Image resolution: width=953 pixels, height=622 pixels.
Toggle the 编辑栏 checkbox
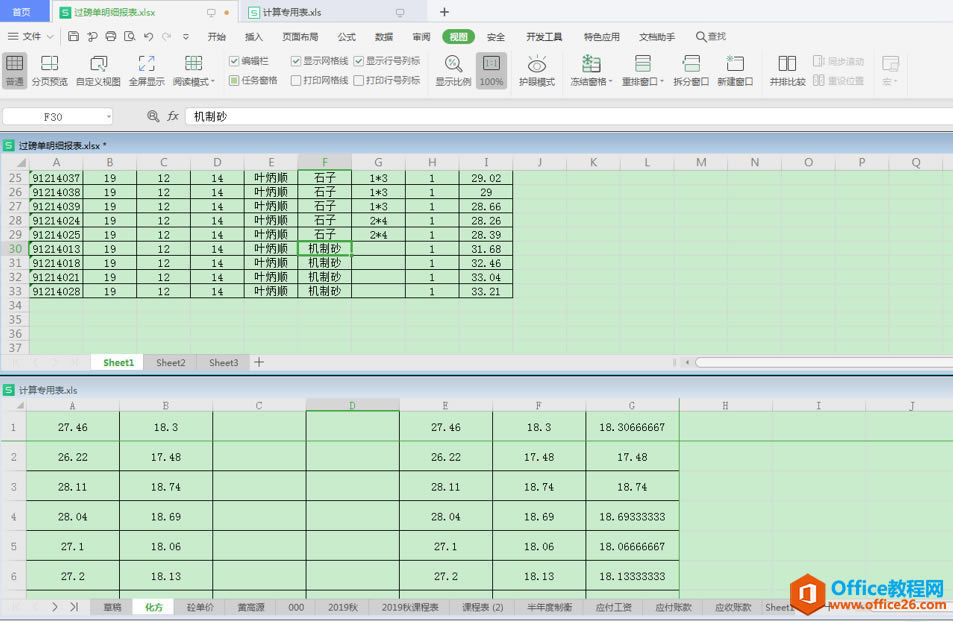[234, 61]
